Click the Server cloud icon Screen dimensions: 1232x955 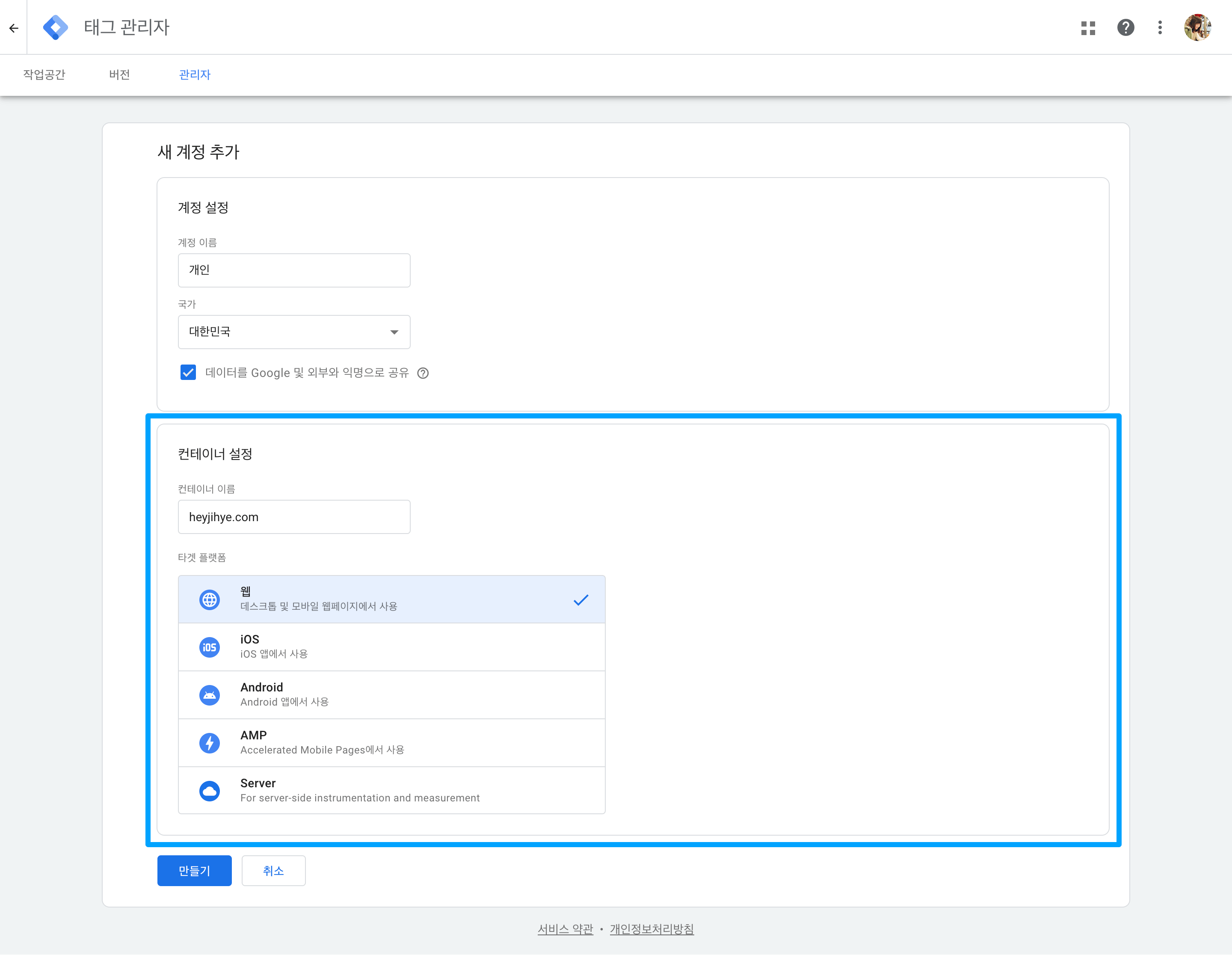point(209,791)
